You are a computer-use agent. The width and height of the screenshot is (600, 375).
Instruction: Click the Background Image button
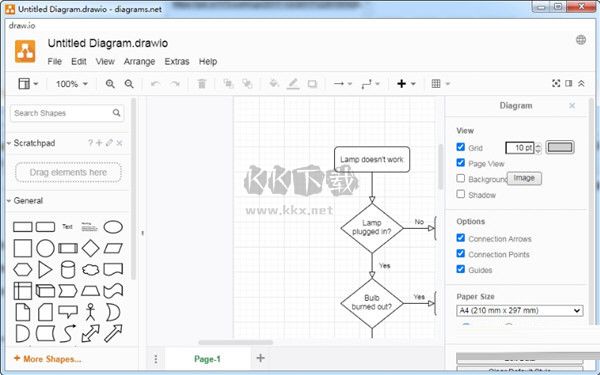(x=524, y=178)
